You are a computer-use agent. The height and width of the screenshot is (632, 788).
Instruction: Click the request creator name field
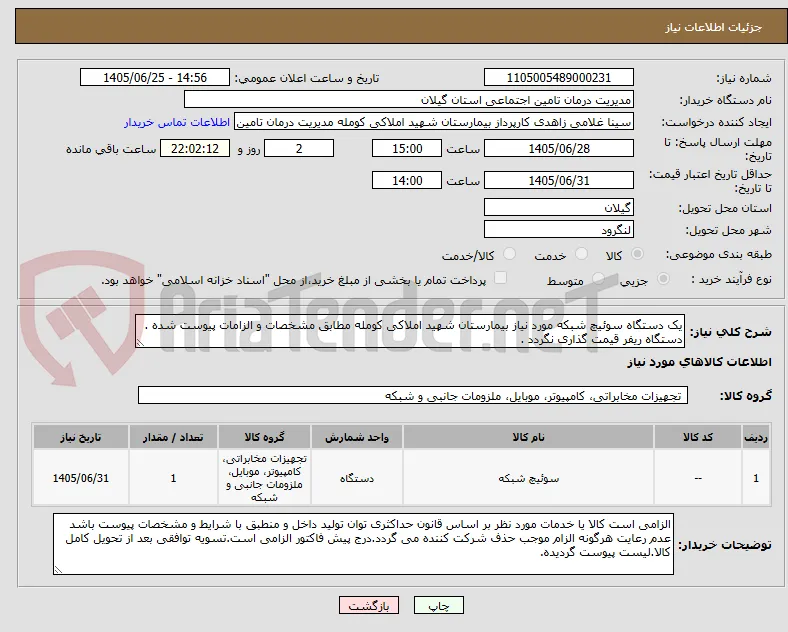[x=434, y=122]
